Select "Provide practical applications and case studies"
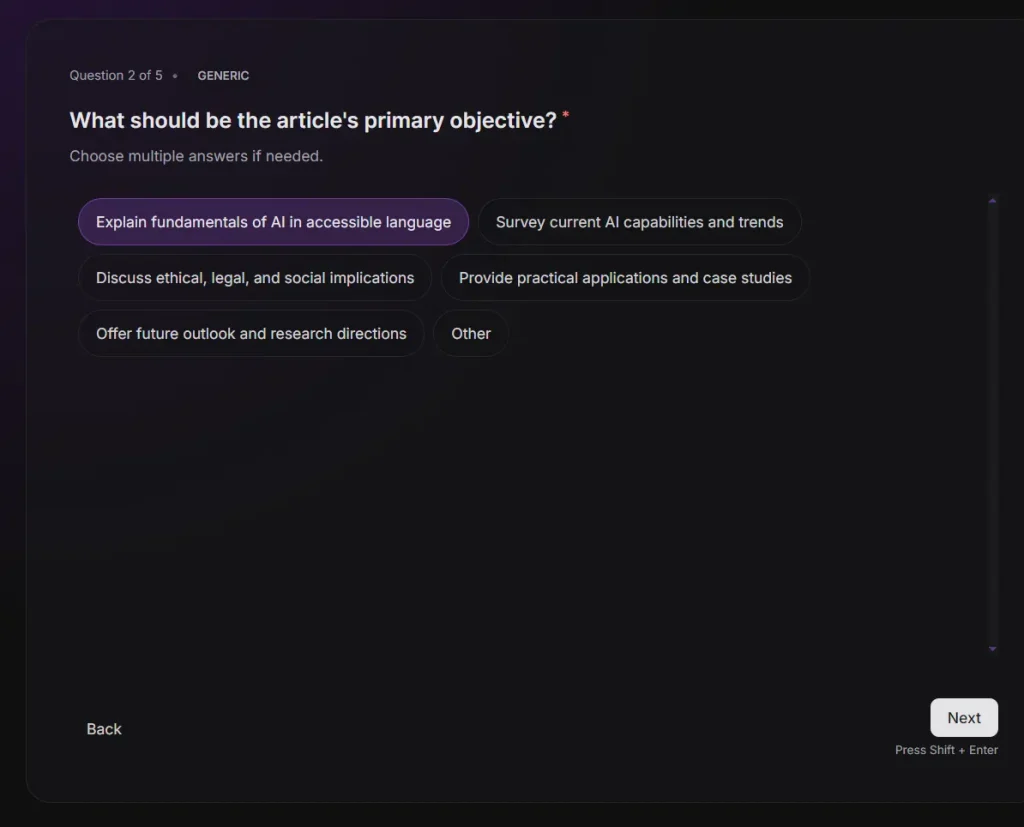 point(625,277)
